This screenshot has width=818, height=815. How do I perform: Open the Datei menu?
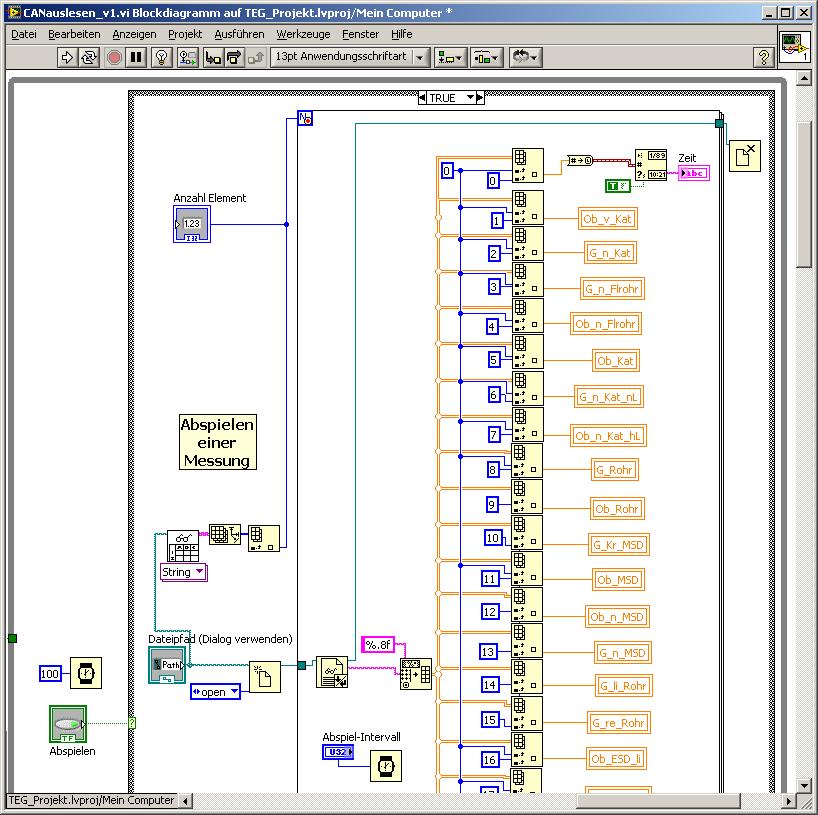coord(24,34)
